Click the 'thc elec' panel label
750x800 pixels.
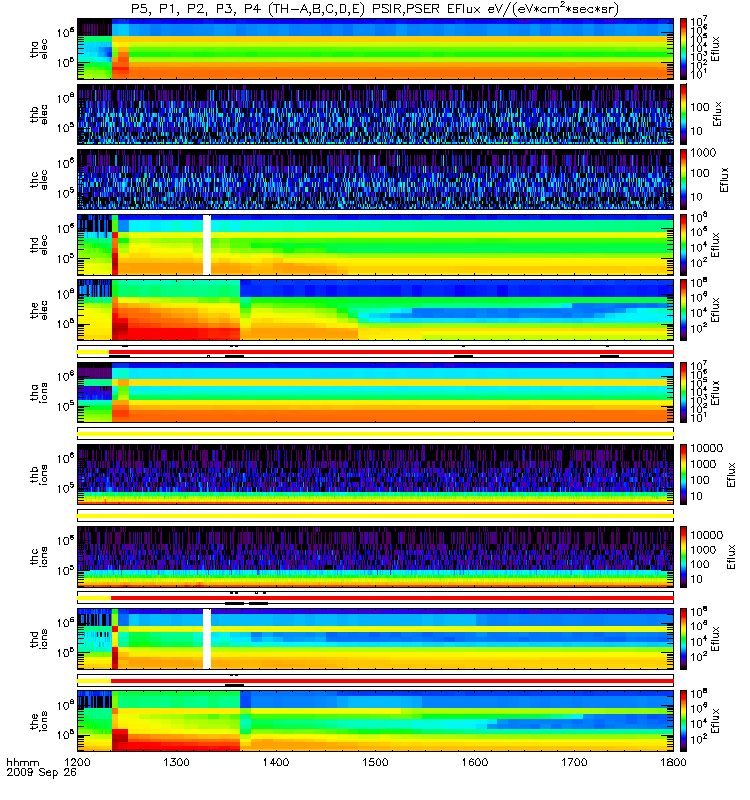[x=39, y=180]
